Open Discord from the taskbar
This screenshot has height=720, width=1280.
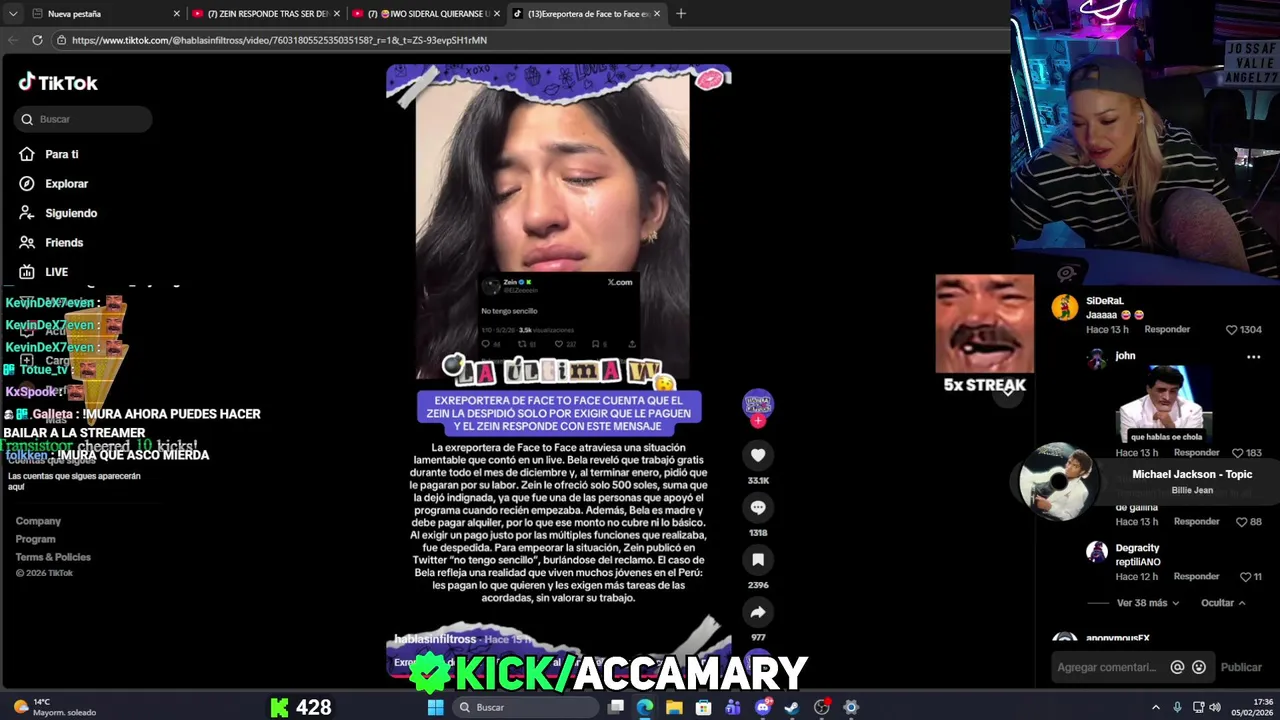[763, 707]
